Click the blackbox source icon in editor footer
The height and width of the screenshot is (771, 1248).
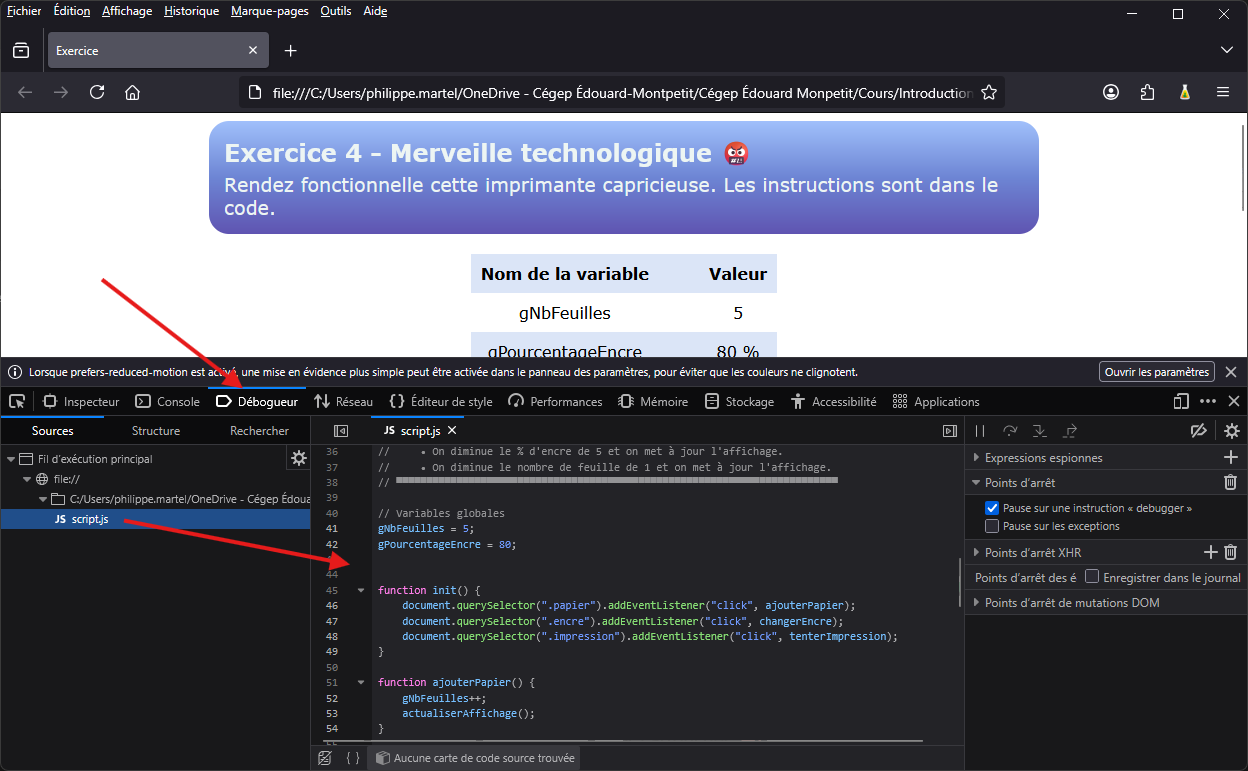pyautogui.click(x=324, y=758)
